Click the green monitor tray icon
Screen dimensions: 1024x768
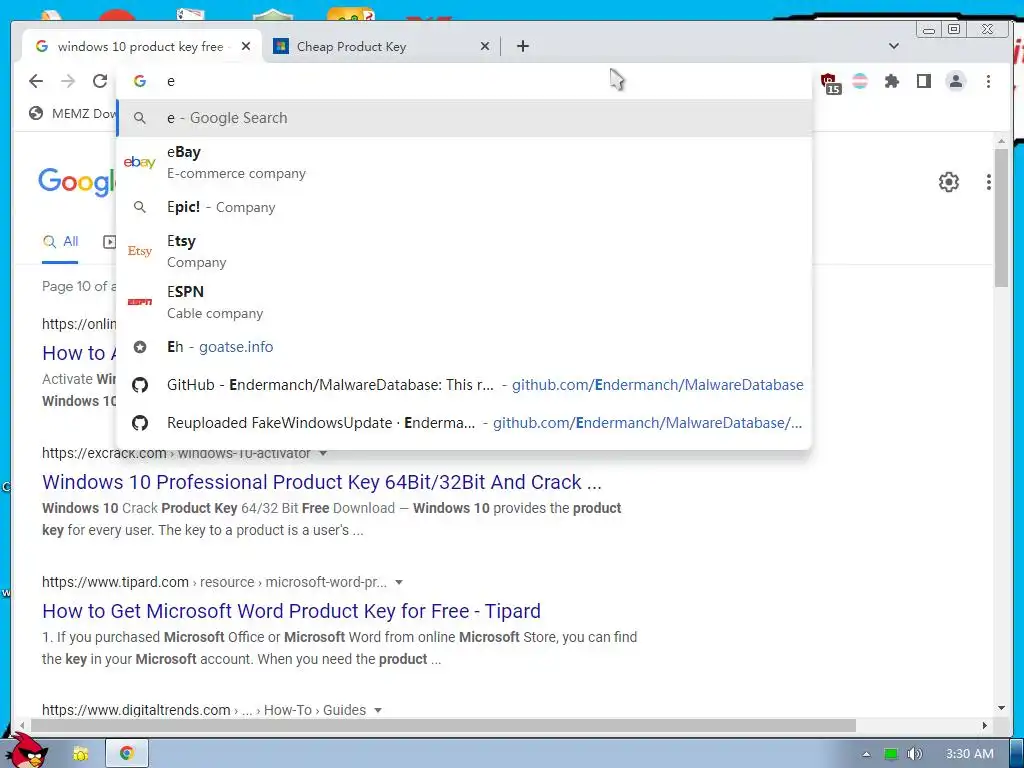click(x=891, y=754)
